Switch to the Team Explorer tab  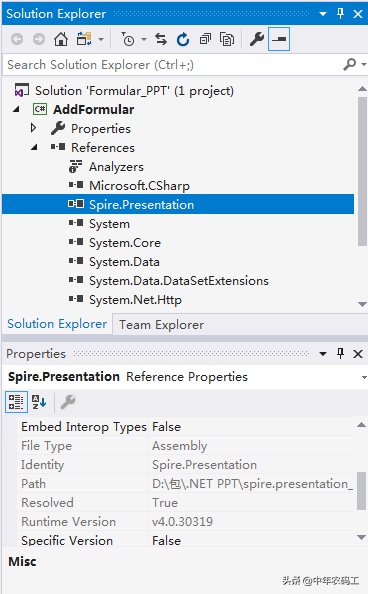pos(161,325)
